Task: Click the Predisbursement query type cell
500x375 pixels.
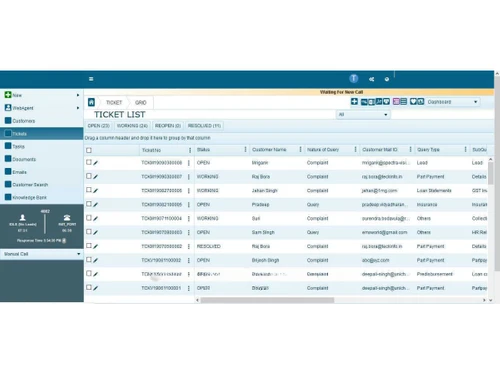Action: 435,274
